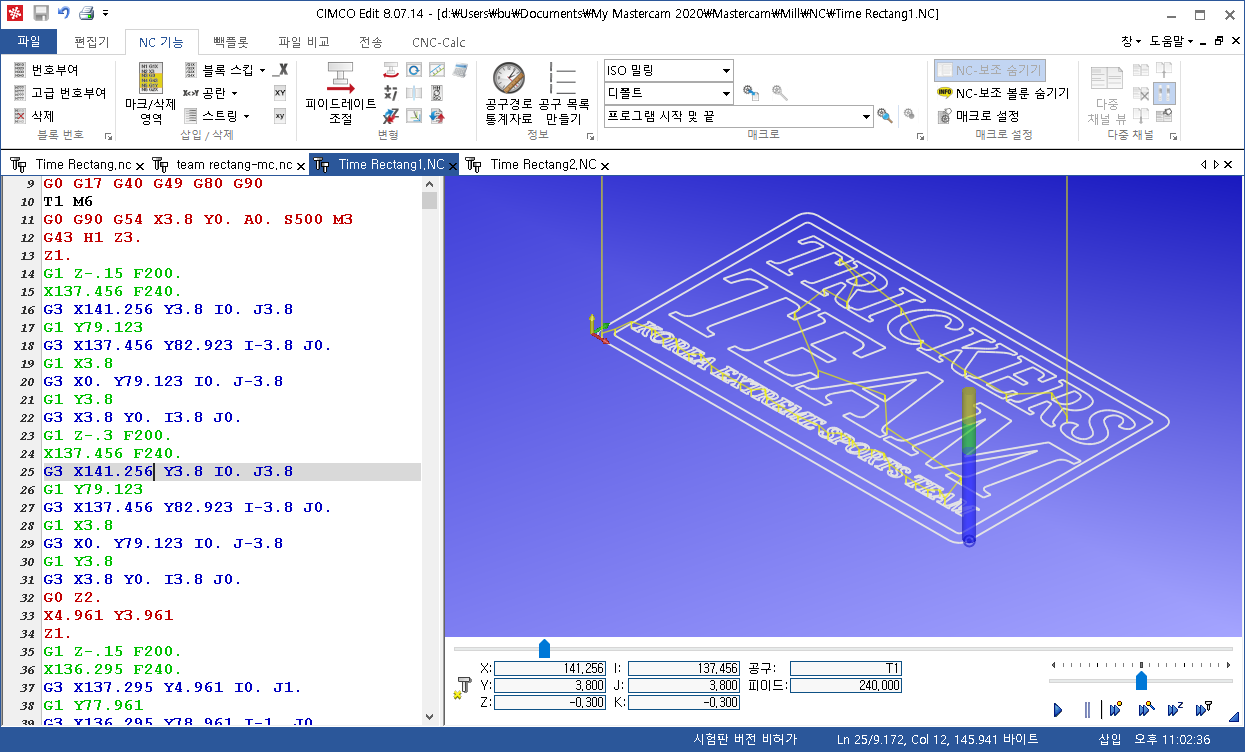Open the 파일 file menu button
1245x752 pixels.
click(x=29, y=42)
